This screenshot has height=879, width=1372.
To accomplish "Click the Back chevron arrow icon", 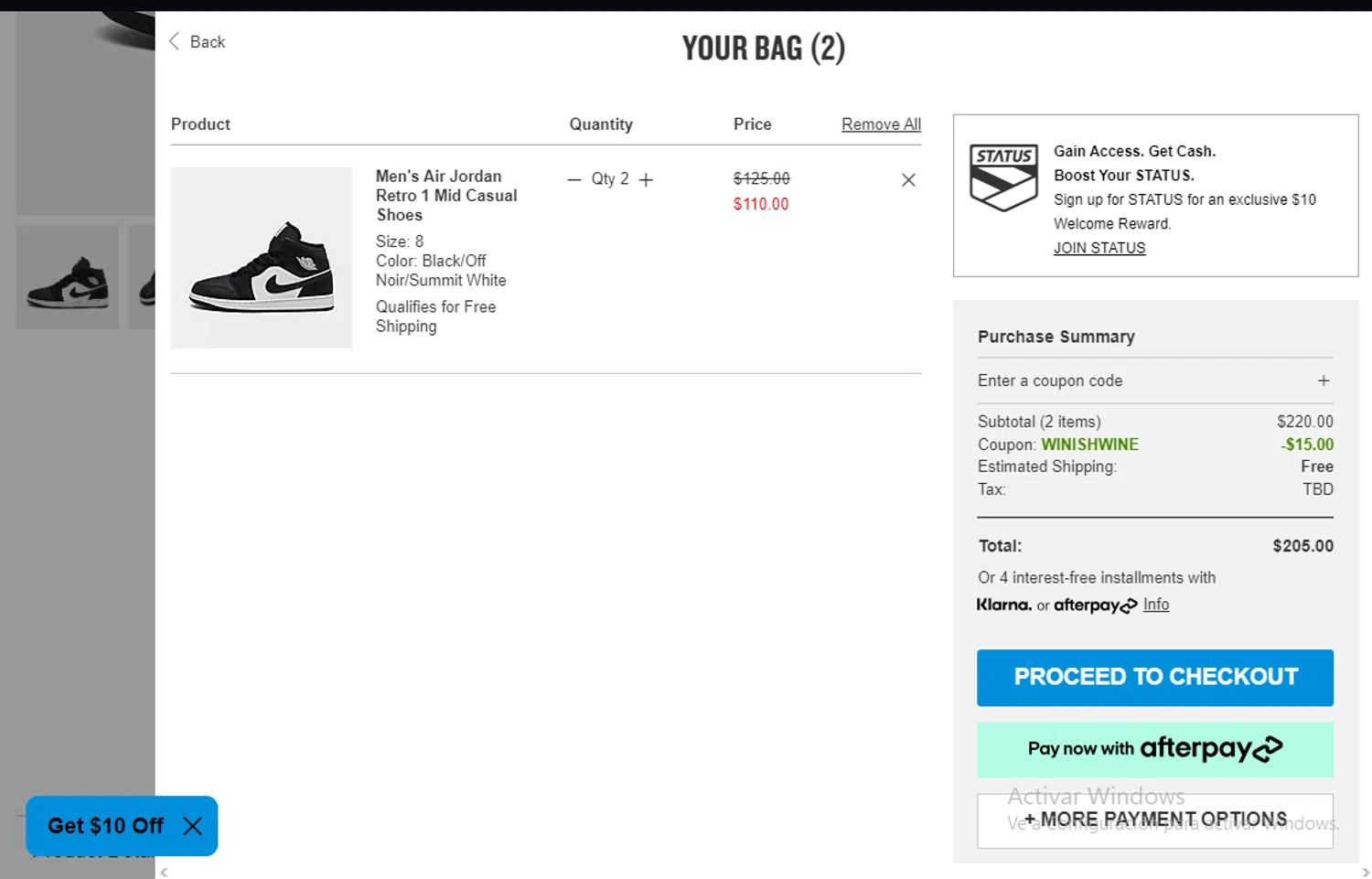I will [174, 41].
